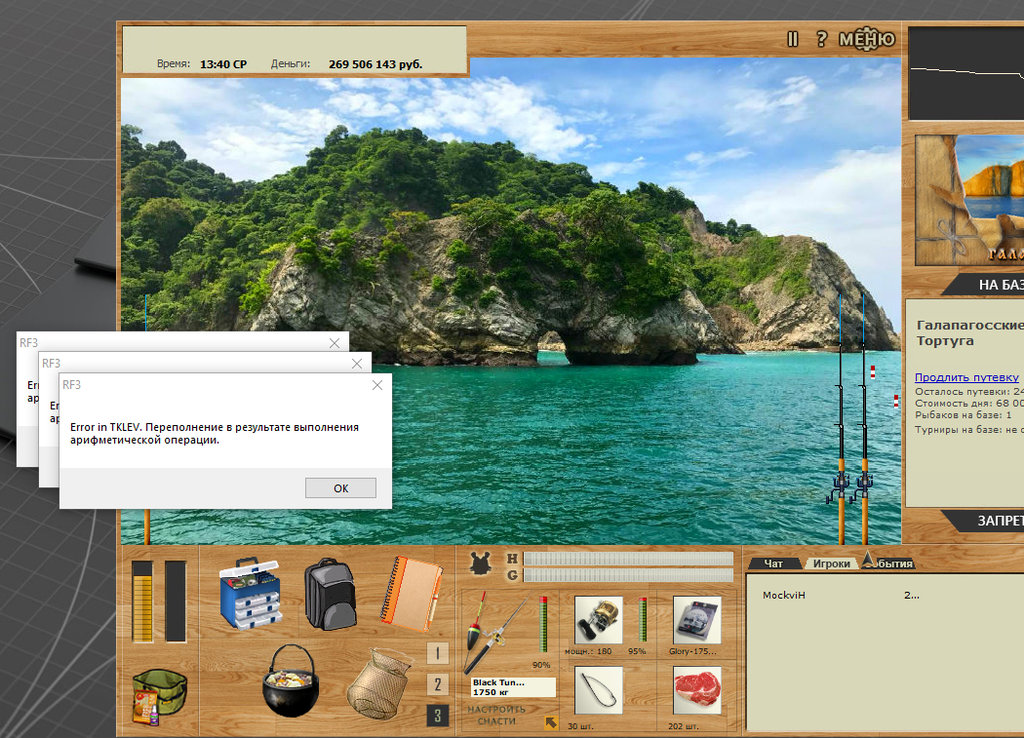Close the rearmost RF3 error dialog
The width and height of the screenshot is (1024, 738).
[334, 343]
